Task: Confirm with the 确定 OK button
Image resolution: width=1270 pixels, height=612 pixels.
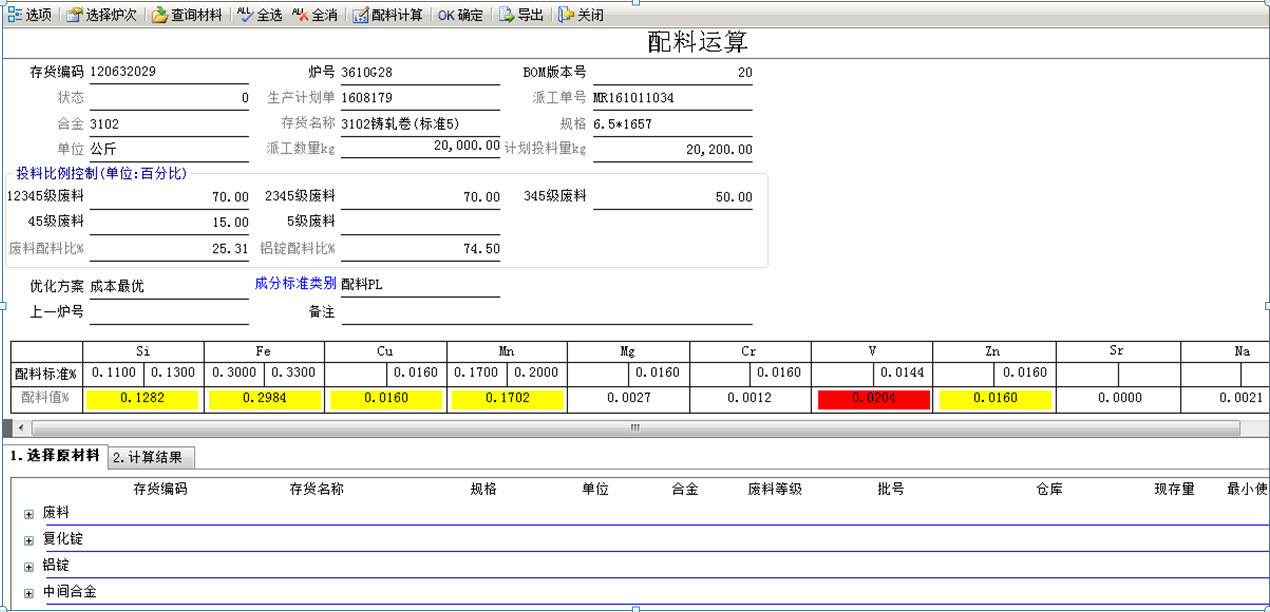Action: [x=460, y=15]
